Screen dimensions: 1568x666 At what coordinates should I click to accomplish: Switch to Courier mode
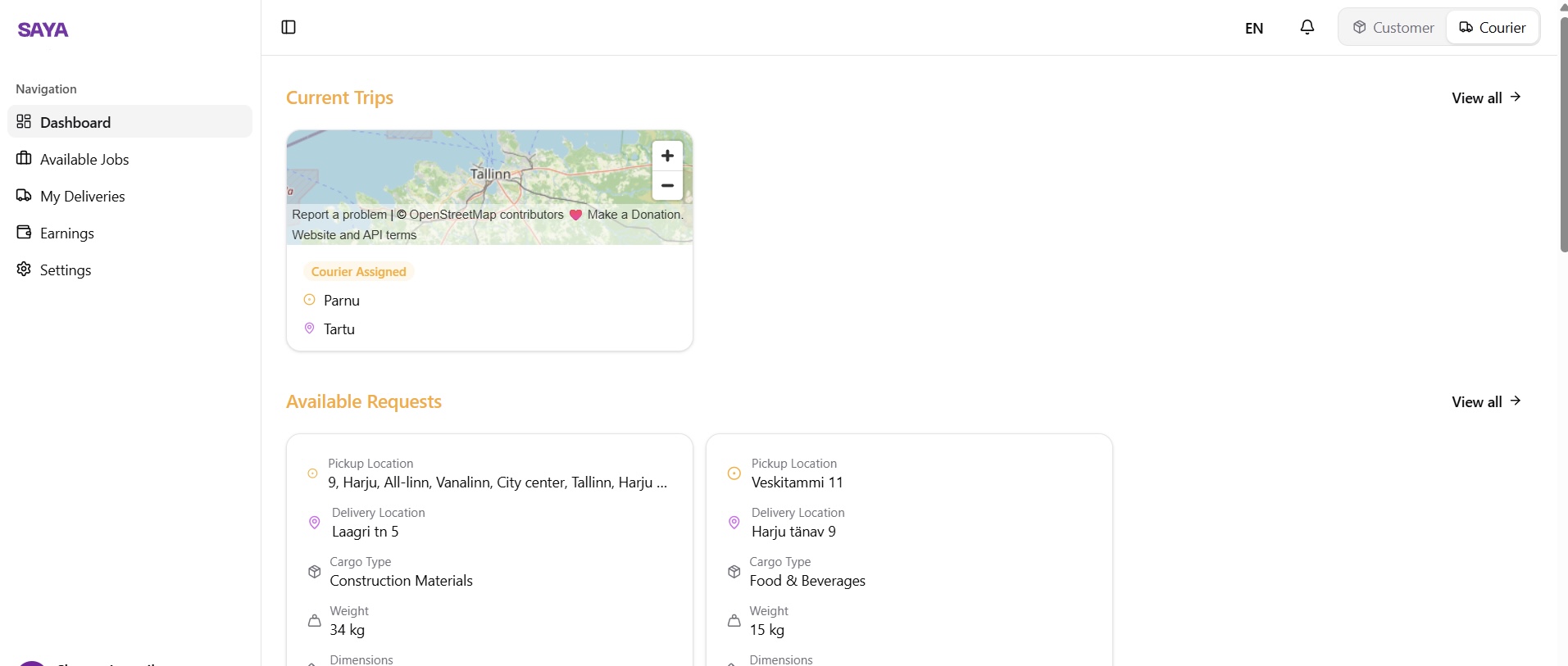(x=1492, y=27)
